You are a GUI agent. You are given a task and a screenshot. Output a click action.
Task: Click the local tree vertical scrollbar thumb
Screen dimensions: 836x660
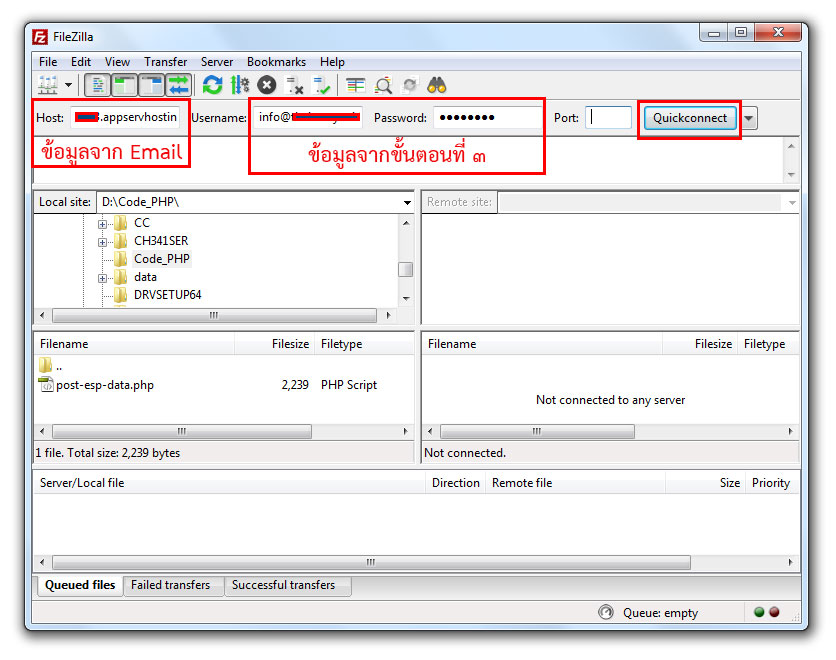405,269
